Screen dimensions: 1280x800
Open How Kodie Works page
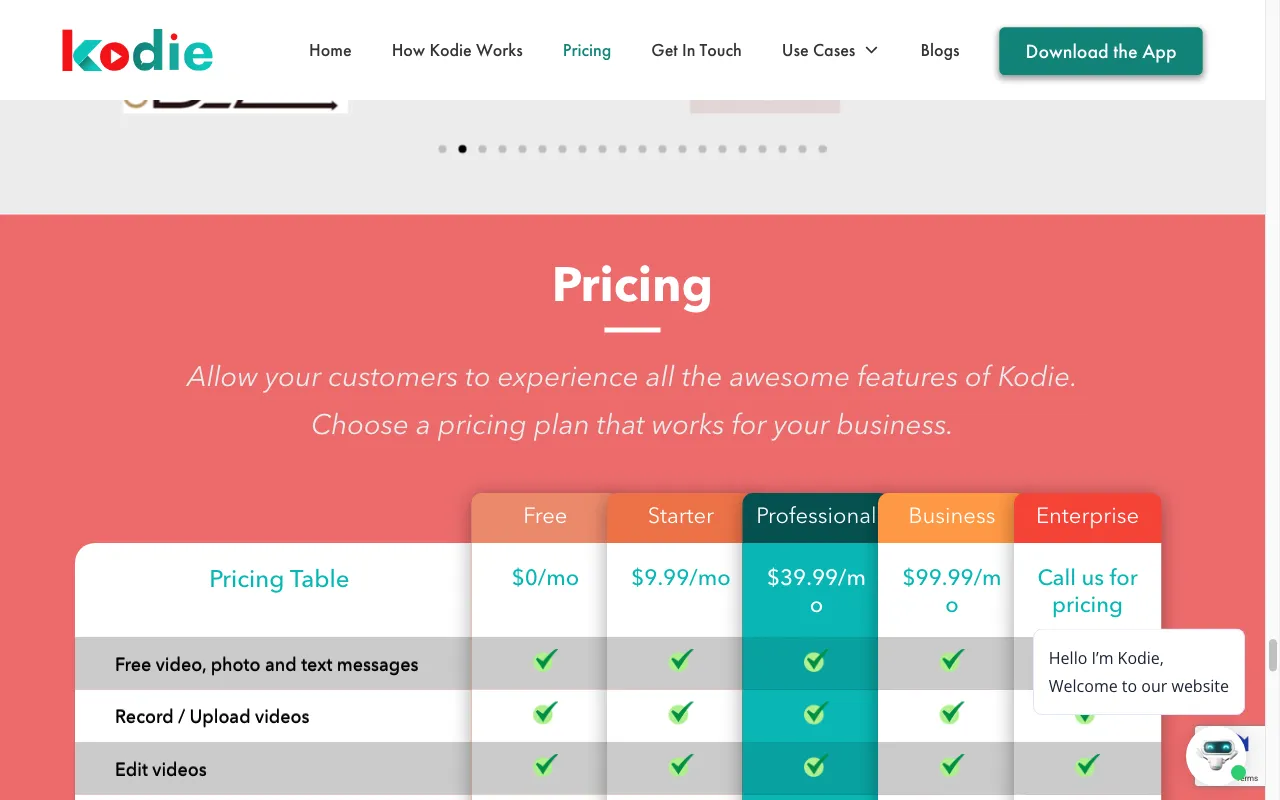(x=457, y=50)
